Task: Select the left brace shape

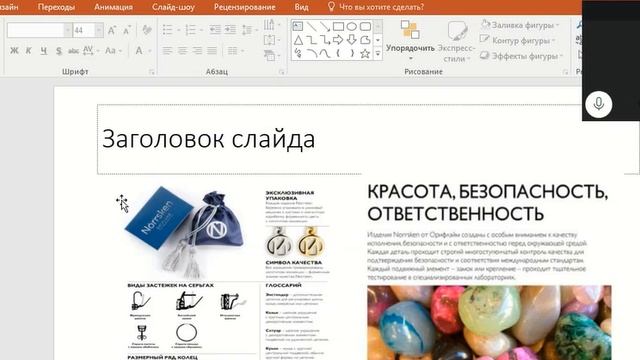Action: tap(338, 53)
